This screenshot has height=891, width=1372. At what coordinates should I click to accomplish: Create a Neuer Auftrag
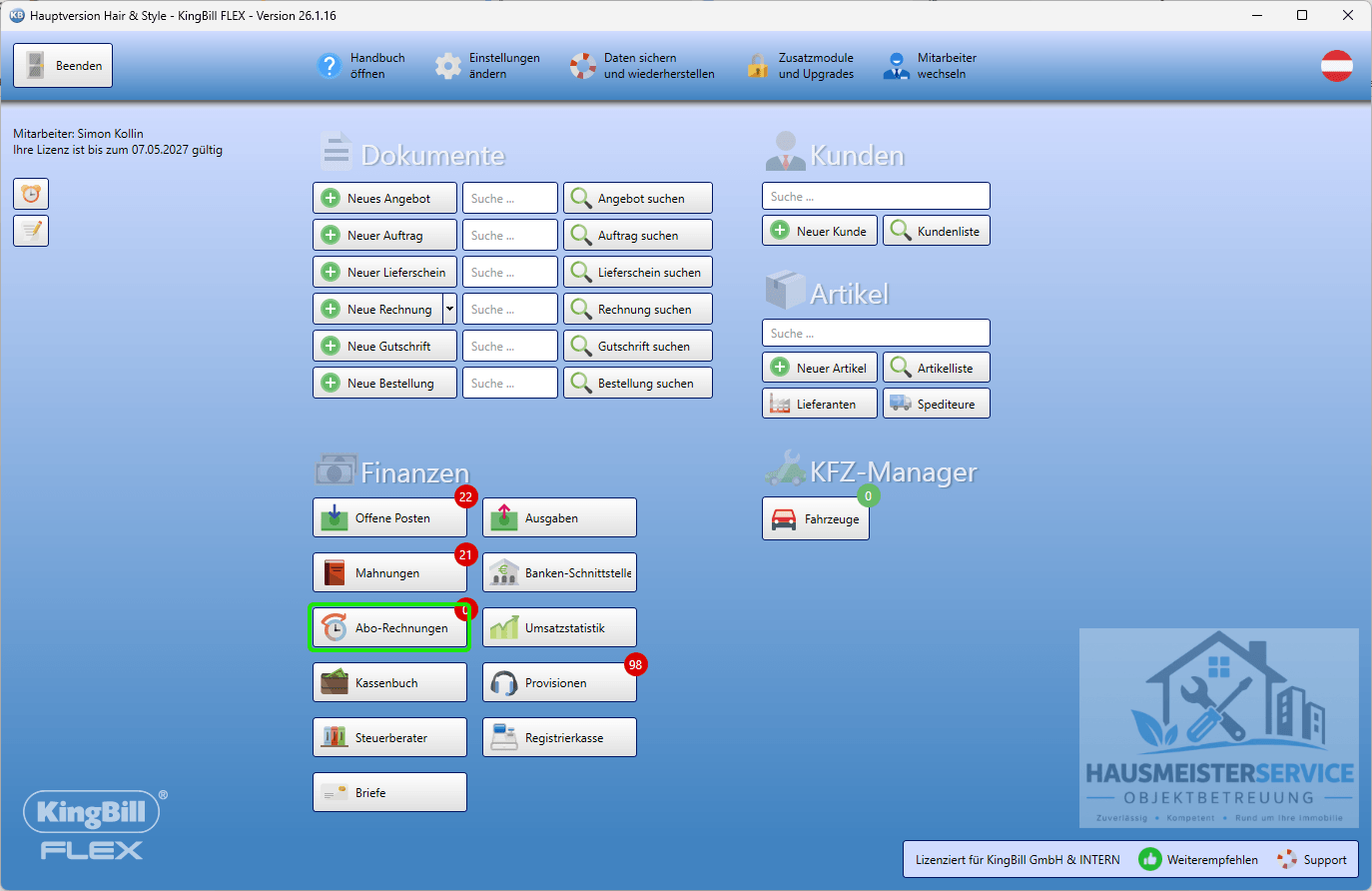(x=384, y=236)
